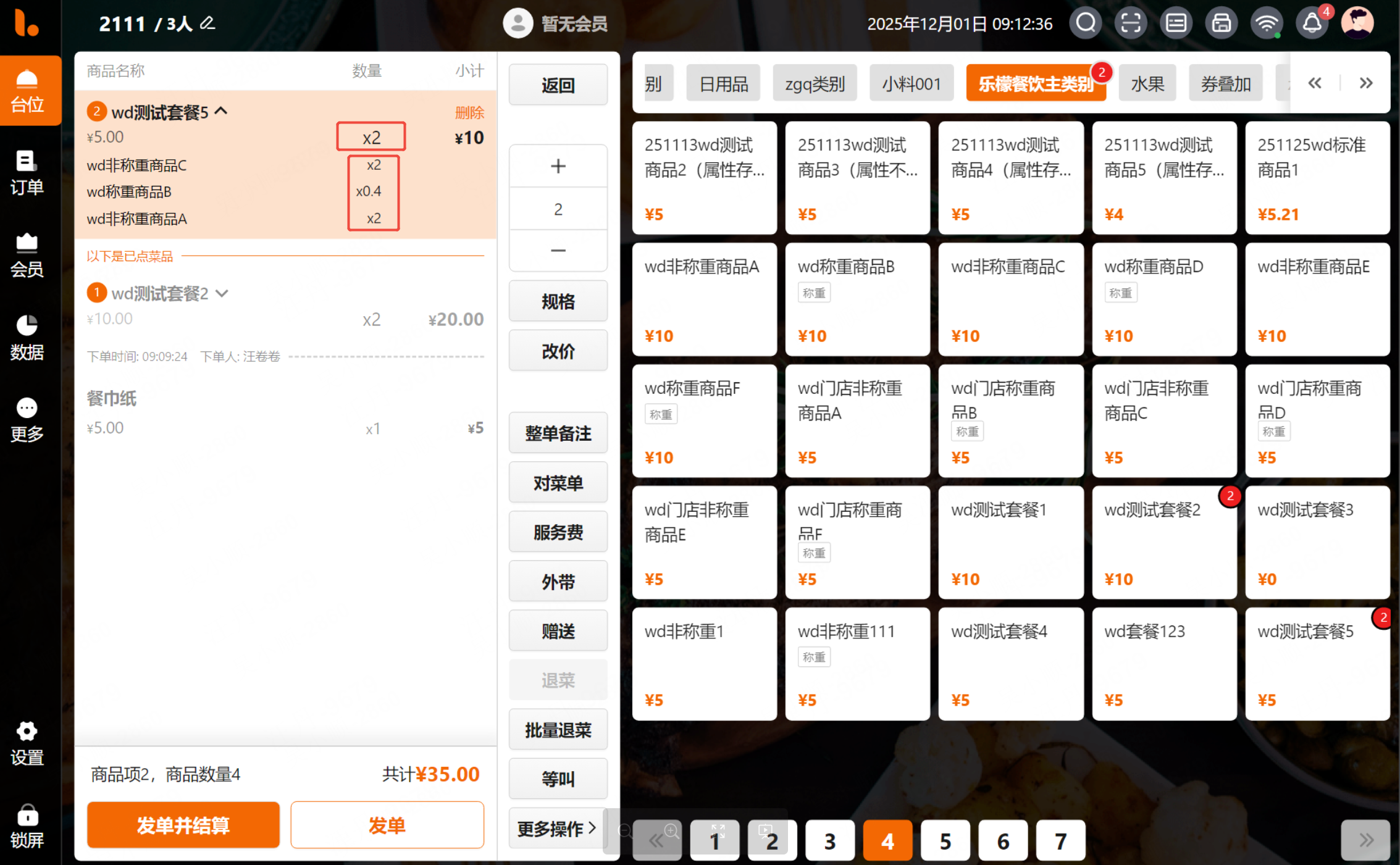
Task: Click 删除 on wd测试套餐5
Action: pyautogui.click(x=469, y=112)
